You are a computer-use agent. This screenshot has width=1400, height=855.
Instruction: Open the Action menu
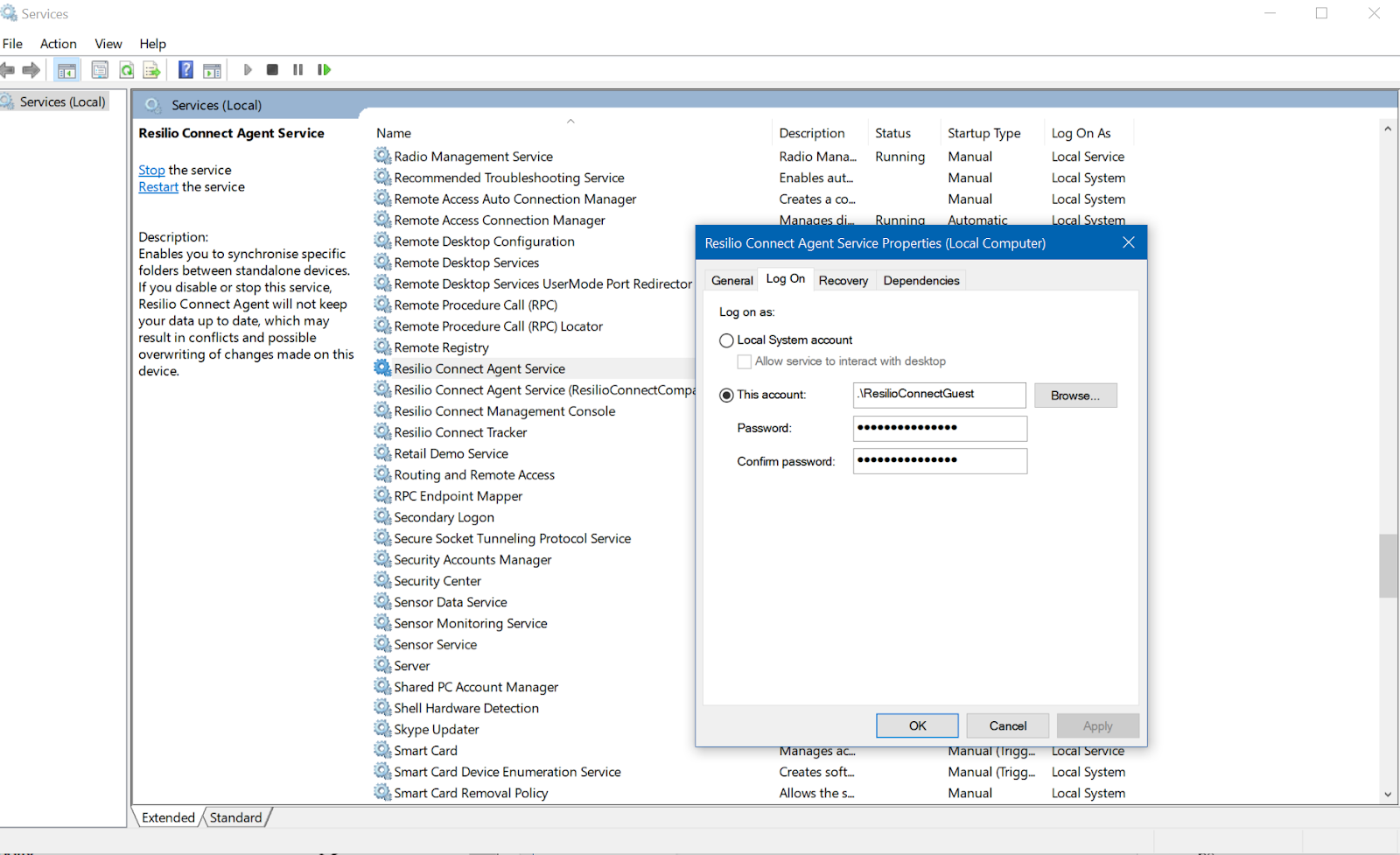pos(58,44)
